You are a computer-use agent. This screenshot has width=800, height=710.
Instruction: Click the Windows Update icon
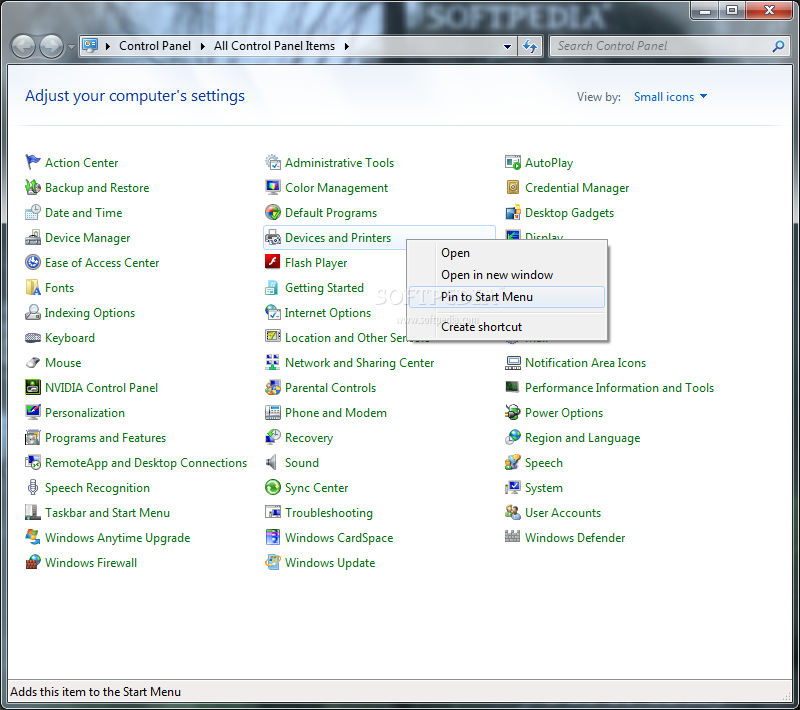[x=273, y=562]
